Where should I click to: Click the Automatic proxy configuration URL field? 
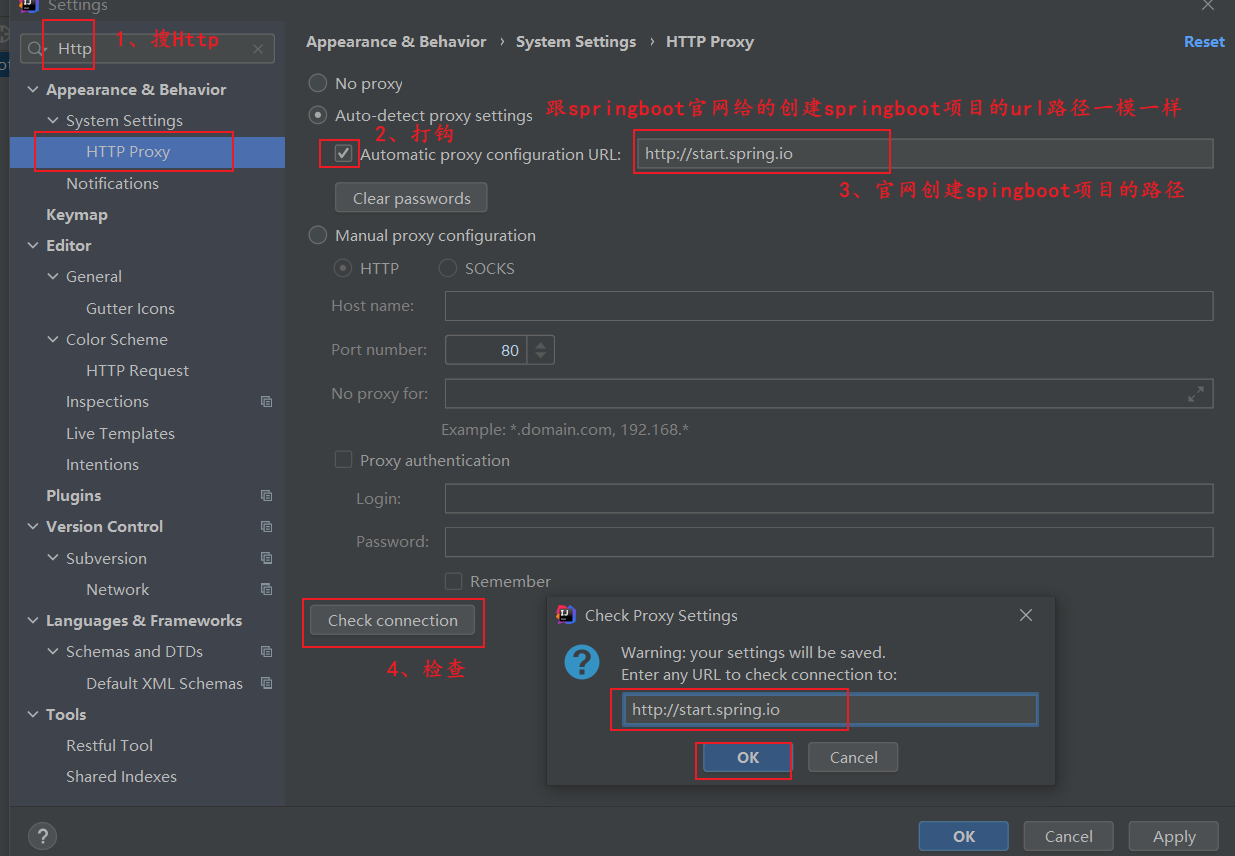[925, 154]
